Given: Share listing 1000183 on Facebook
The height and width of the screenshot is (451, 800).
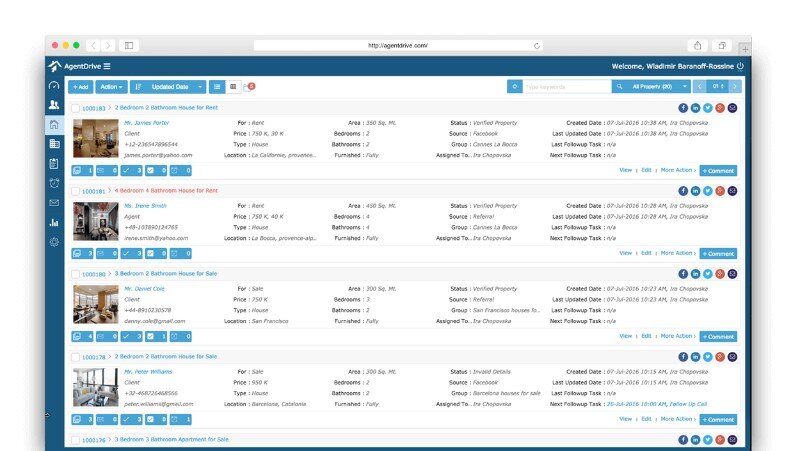Looking at the screenshot, I should (684, 107).
